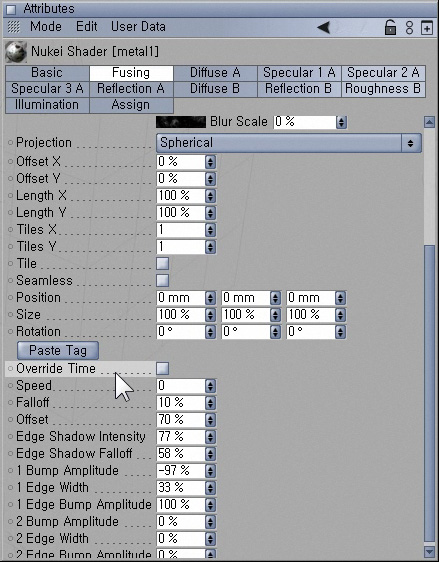
Task: Open the Roughness B tab
Action: coord(383,89)
